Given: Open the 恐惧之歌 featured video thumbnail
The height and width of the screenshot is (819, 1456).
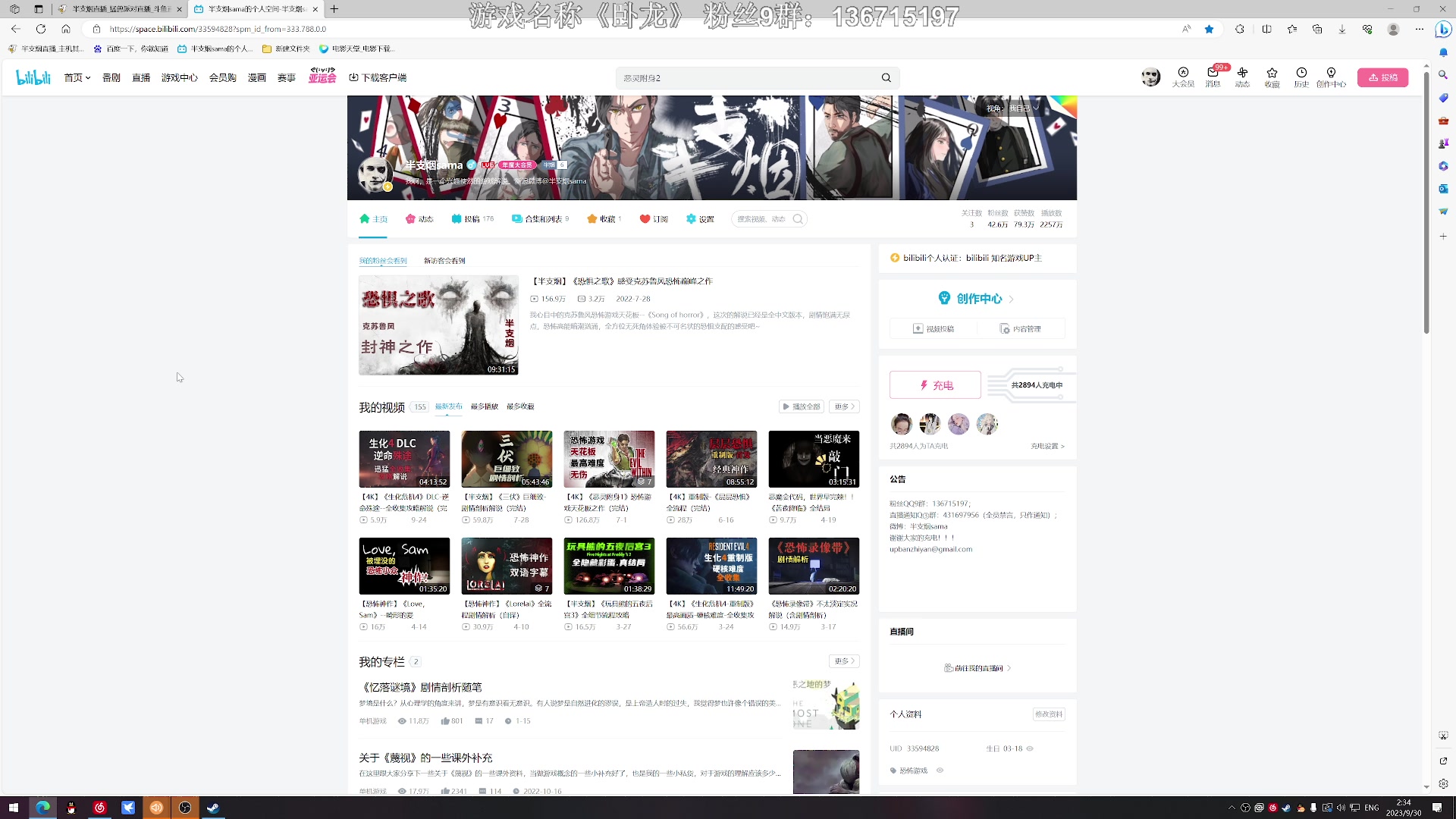Looking at the screenshot, I should point(438,325).
